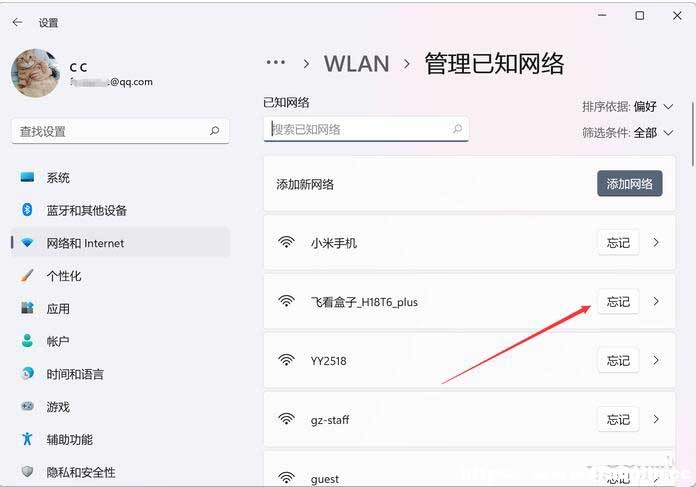Expand YY2518 network details chevron
The height and width of the screenshot is (487, 696).
(x=656, y=360)
